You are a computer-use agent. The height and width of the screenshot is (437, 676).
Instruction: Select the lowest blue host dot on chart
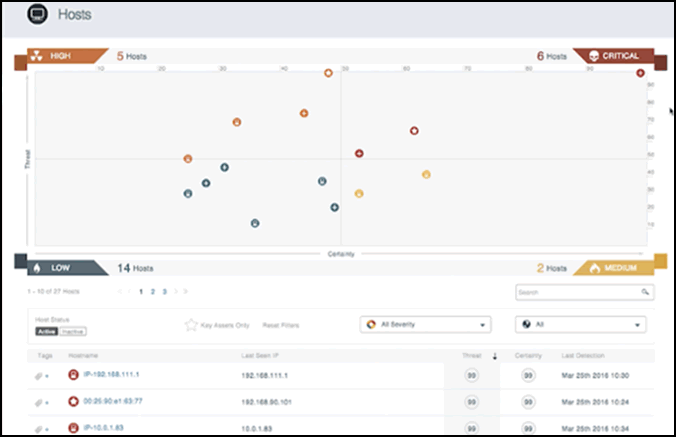point(255,223)
